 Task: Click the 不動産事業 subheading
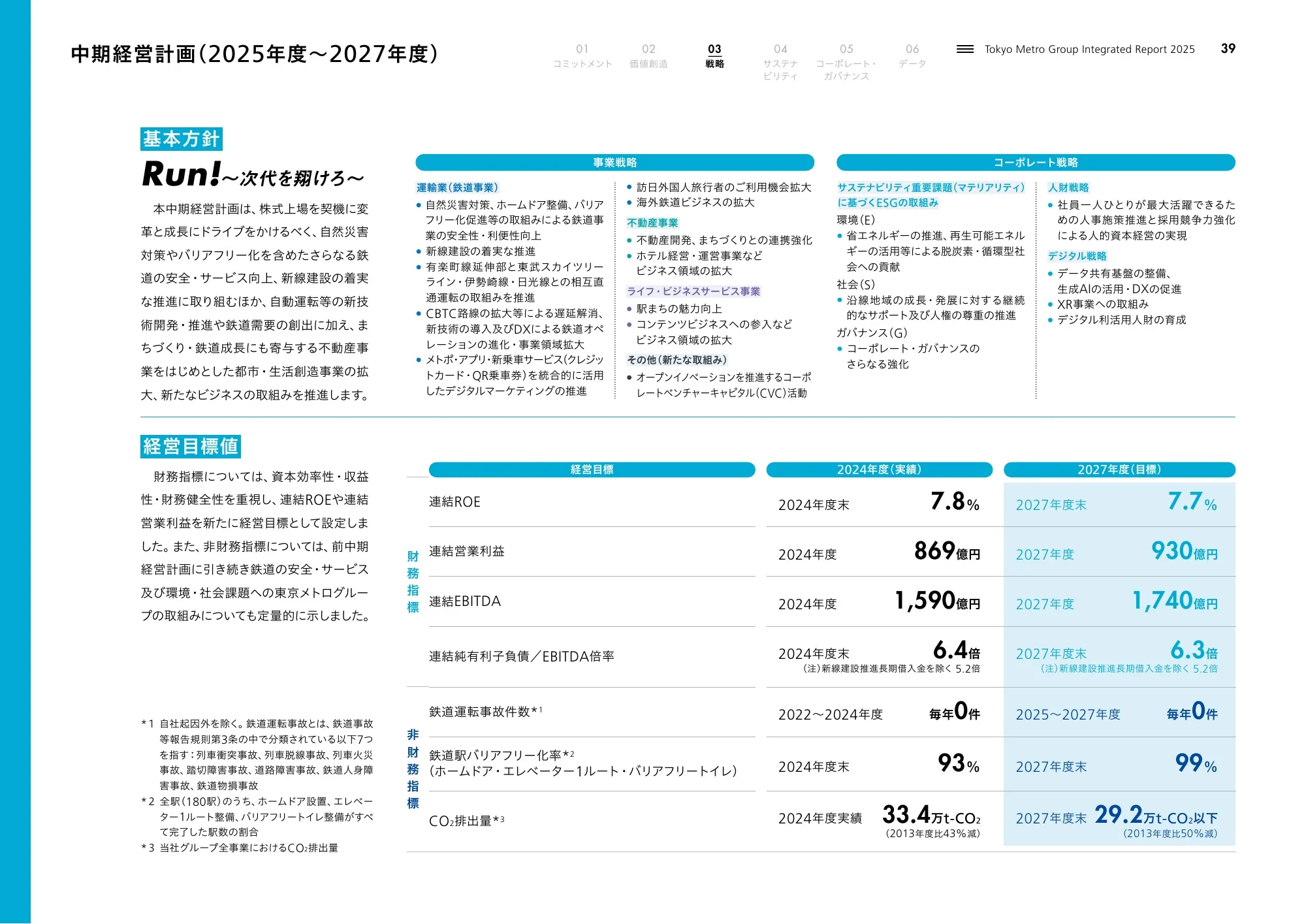tap(652, 223)
